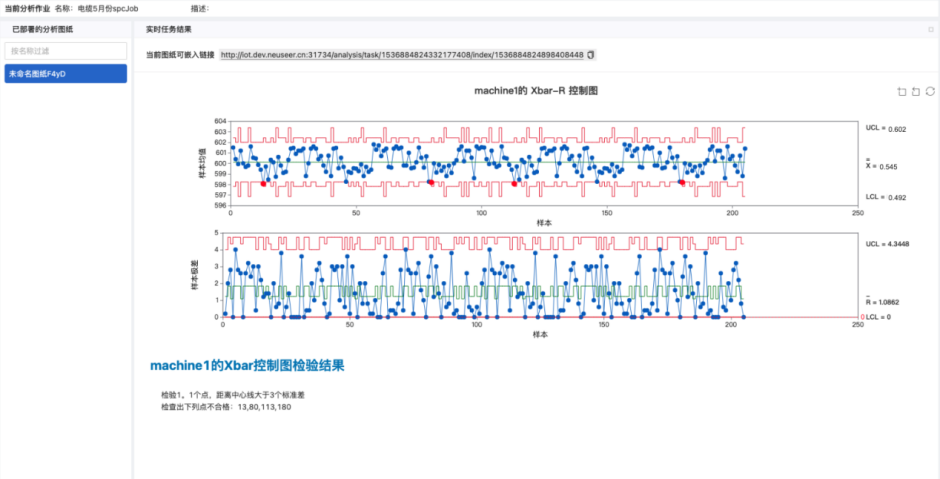Screen dimensions: 940x479
Task: Activate the area zoom tool on chart
Action: tap(902, 91)
